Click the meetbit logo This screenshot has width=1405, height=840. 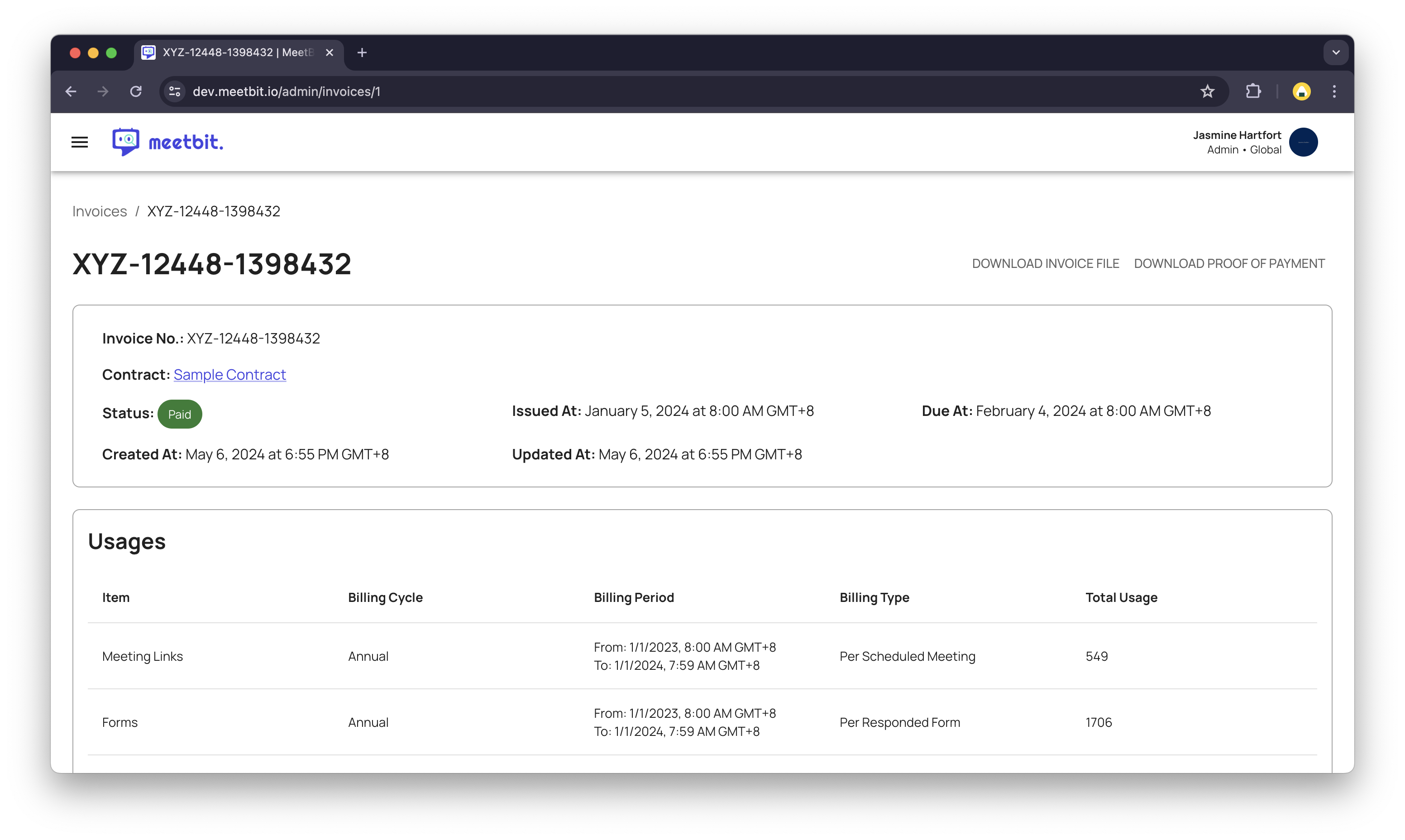point(167,142)
